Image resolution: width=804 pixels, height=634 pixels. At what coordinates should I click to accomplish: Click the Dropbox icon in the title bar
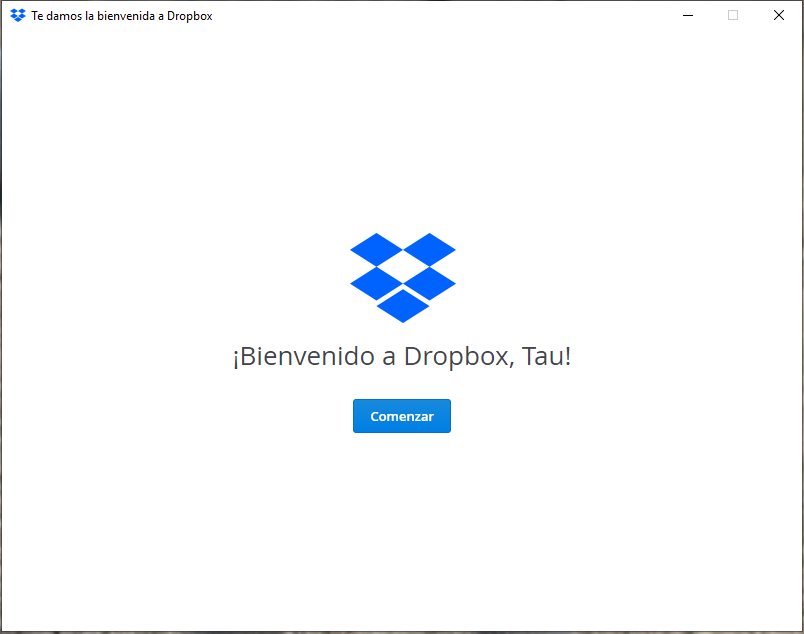coord(18,15)
